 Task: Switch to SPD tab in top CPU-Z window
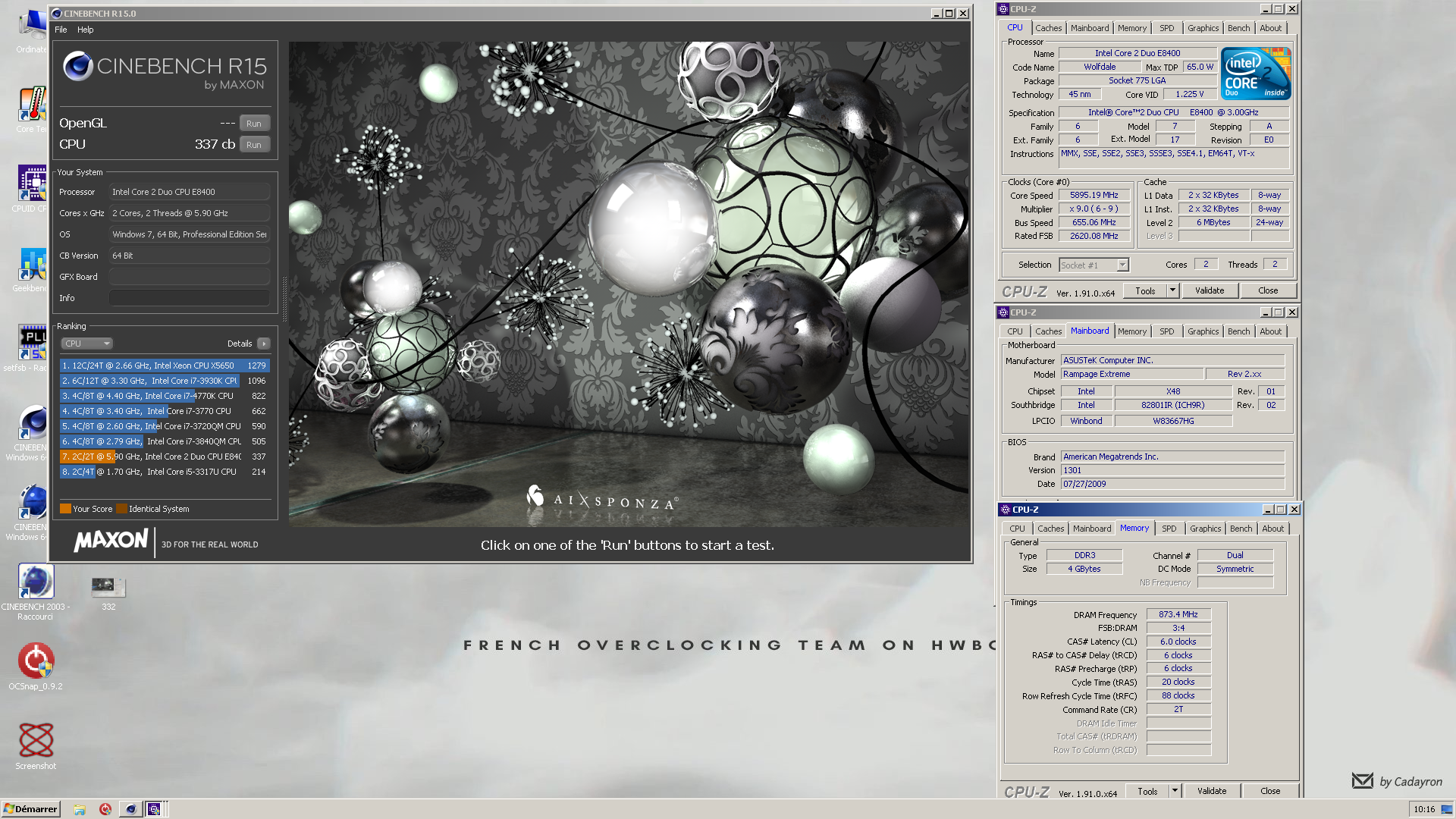tap(1167, 28)
